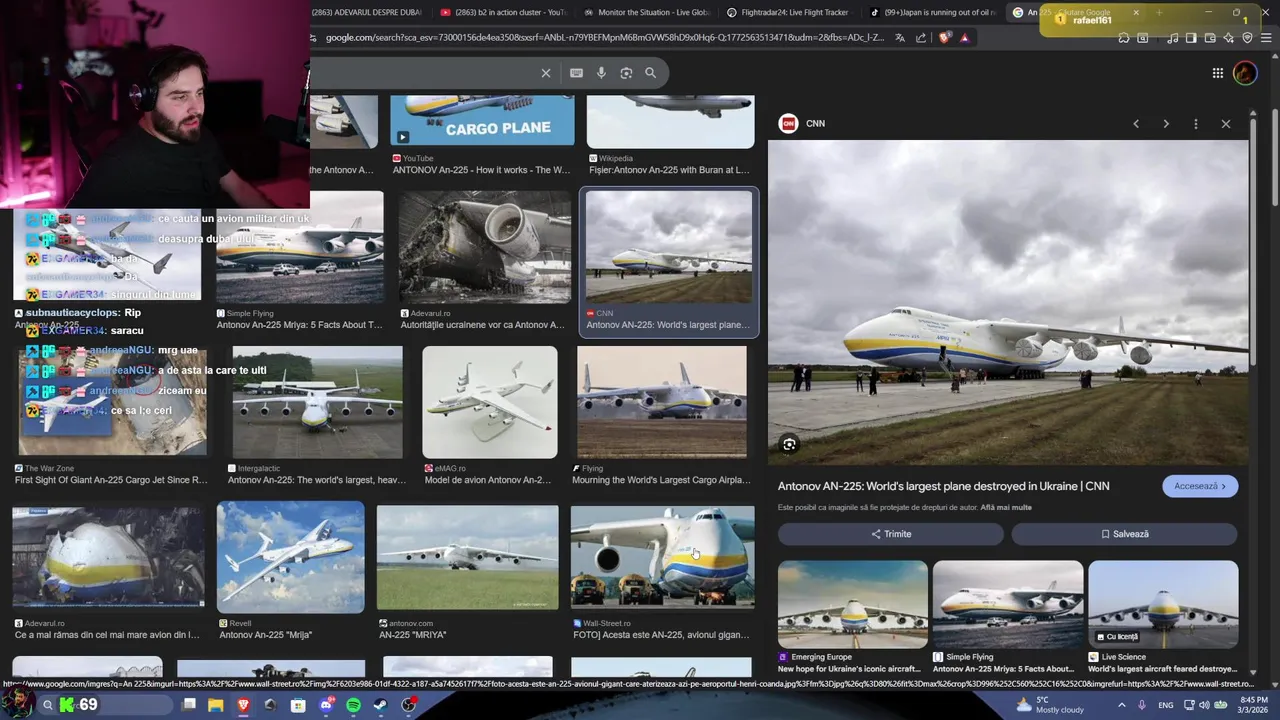Open the antonov.com AN-225 MRIYA result
The height and width of the screenshot is (720, 1280).
467,573
